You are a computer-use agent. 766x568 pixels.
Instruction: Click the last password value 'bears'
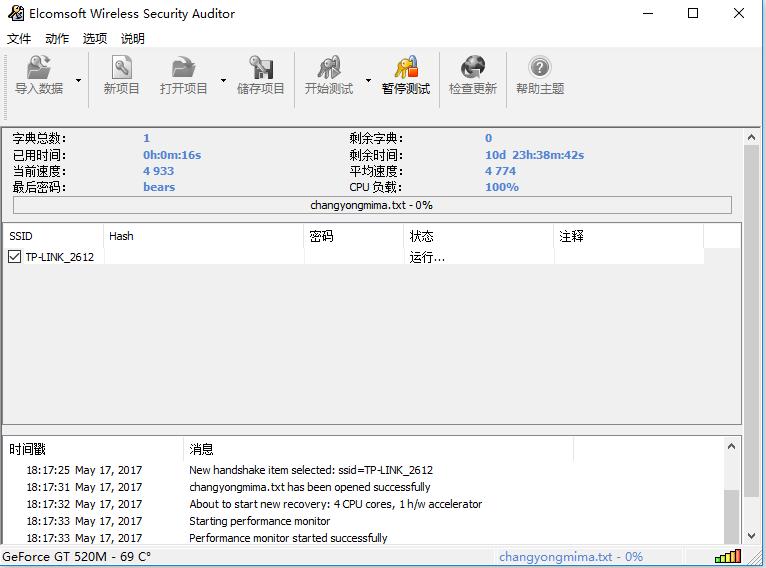click(x=159, y=187)
